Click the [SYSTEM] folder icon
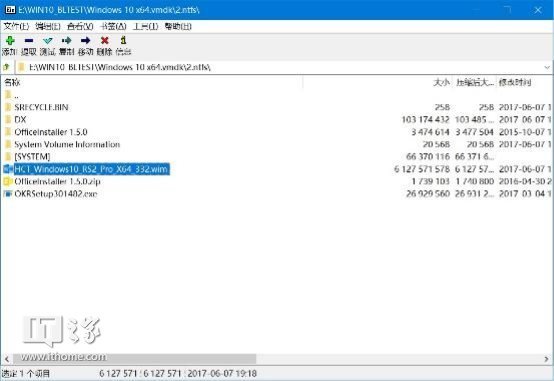Viewport: 554px width, 381px height. 8,157
